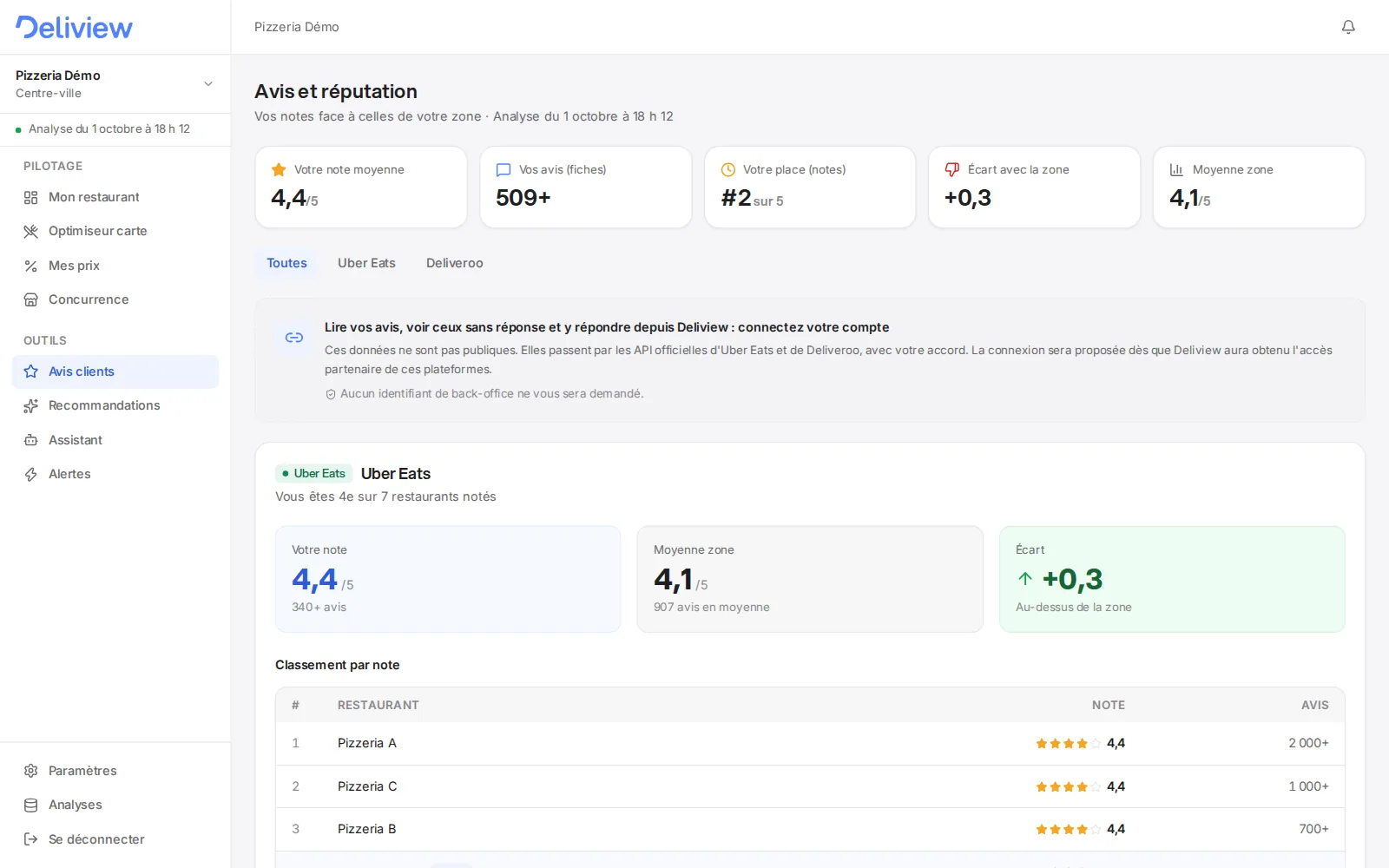Viewport: 1389px width, 868px height.
Task: Click the Avis clients star icon
Action: point(30,372)
